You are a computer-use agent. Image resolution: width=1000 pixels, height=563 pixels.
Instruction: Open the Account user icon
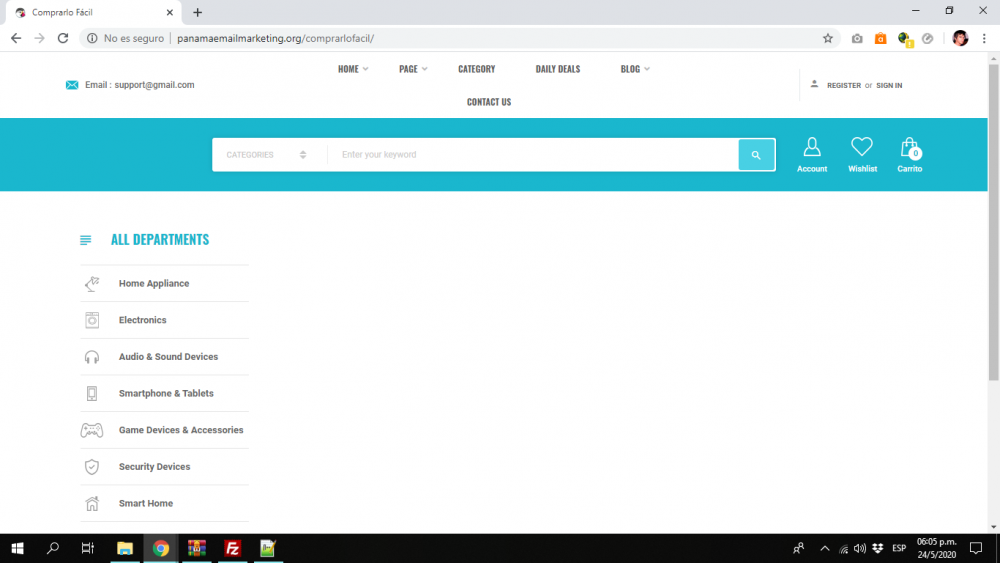pyautogui.click(x=812, y=147)
